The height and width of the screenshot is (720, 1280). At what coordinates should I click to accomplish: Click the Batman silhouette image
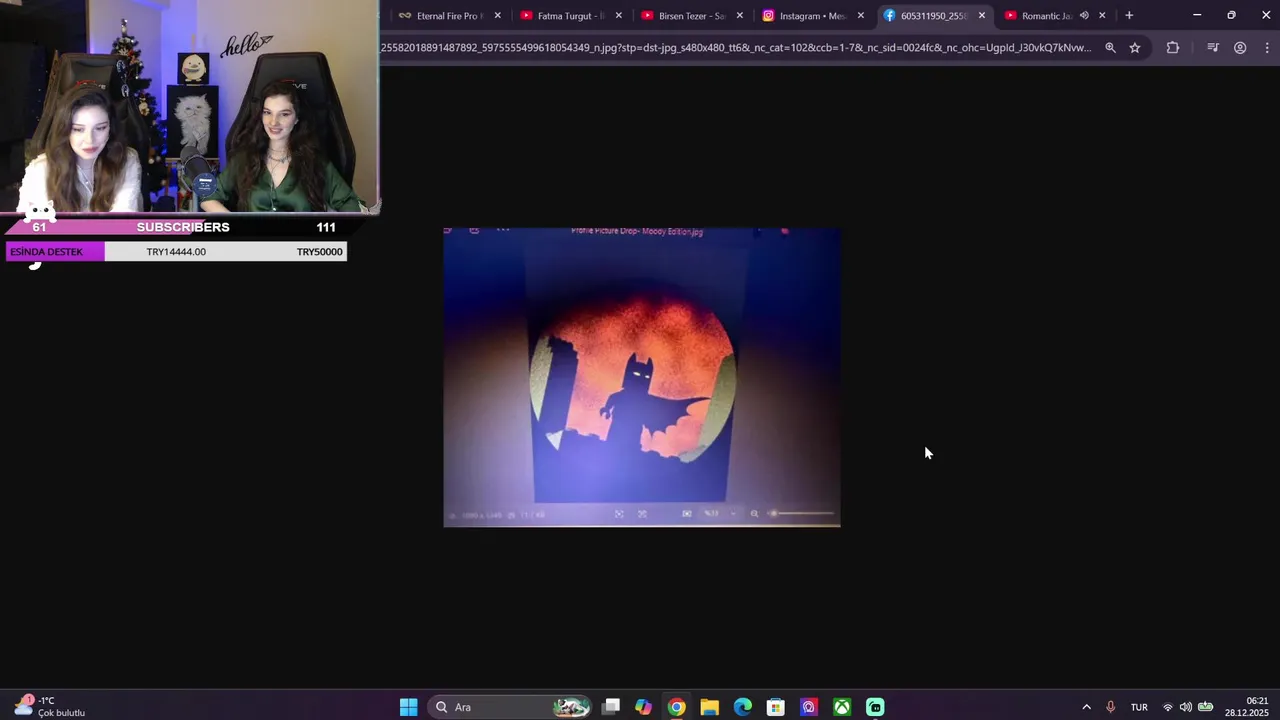[x=642, y=377]
